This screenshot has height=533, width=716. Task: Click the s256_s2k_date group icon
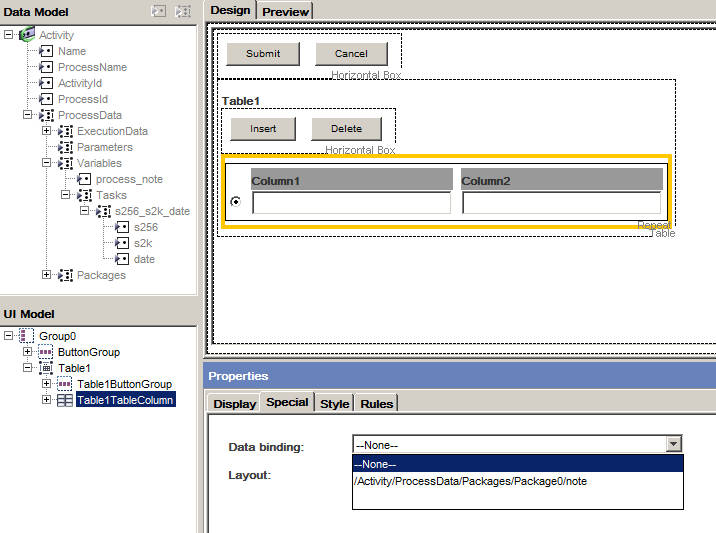(103, 211)
